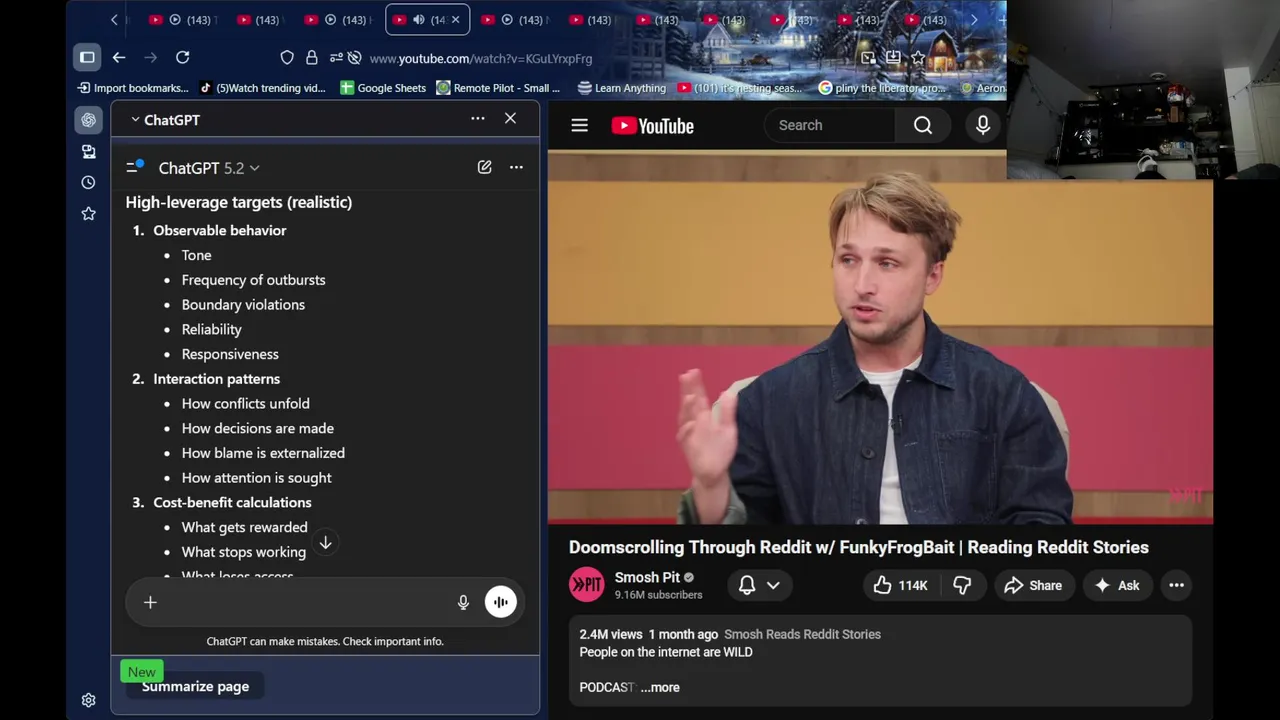Open the ChatGPT chatbot icon in the Firefox sidebar

click(x=88, y=120)
